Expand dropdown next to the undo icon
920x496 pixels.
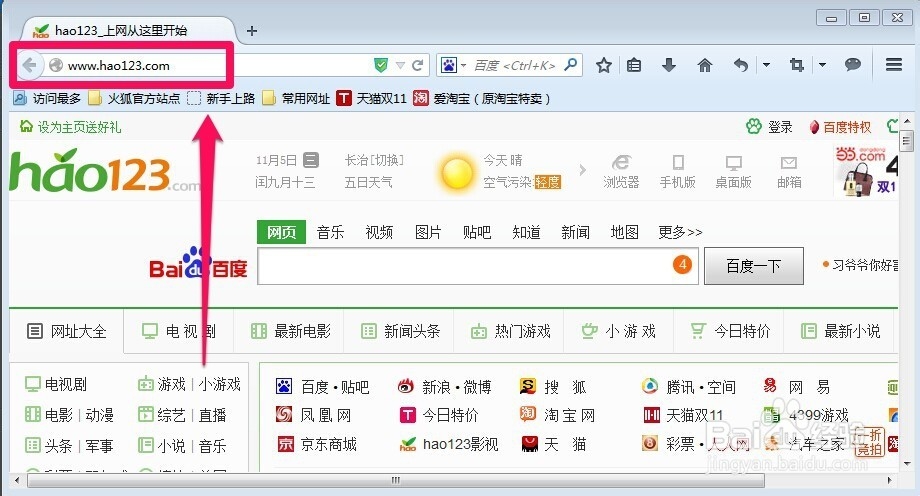click(x=766, y=65)
